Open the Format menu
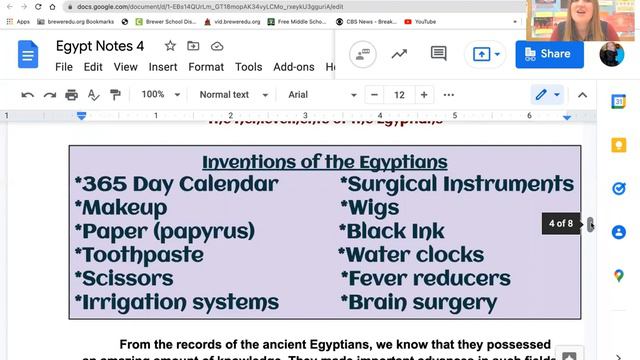Image resolution: width=640 pixels, height=360 pixels. coord(206,67)
